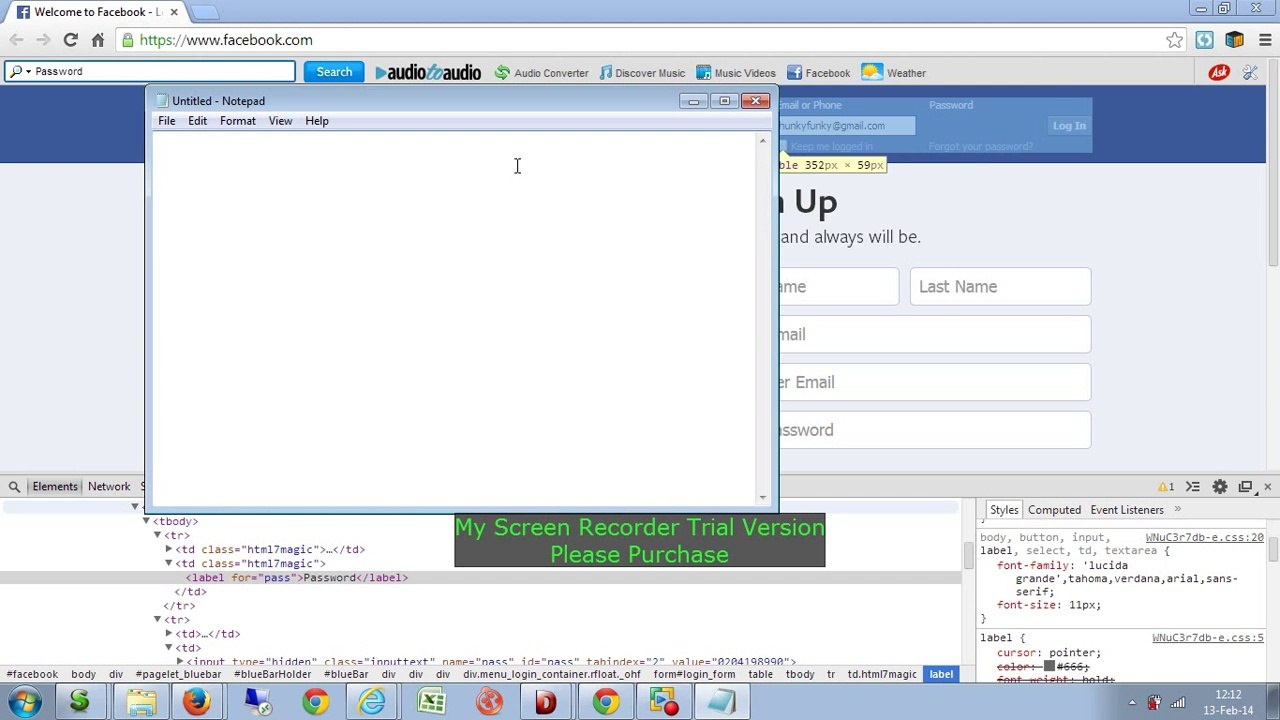The height and width of the screenshot is (720, 1280).
Task: Show the DevTools console drawer icon
Action: coord(1193,487)
